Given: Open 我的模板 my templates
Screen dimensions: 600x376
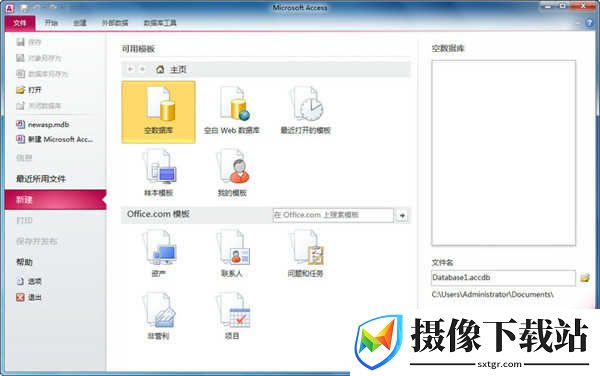Looking at the screenshot, I should pyautogui.click(x=232, y=174).
